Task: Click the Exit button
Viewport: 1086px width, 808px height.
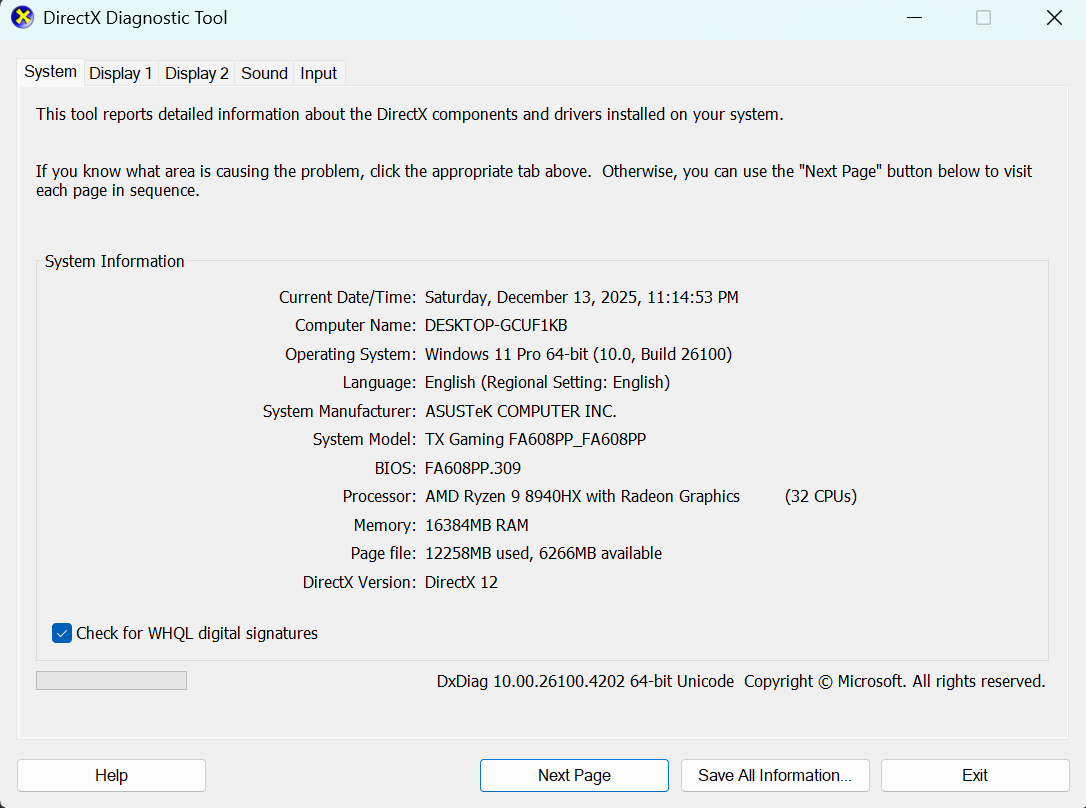Action: pyautogui.click(x=975, y=775)
